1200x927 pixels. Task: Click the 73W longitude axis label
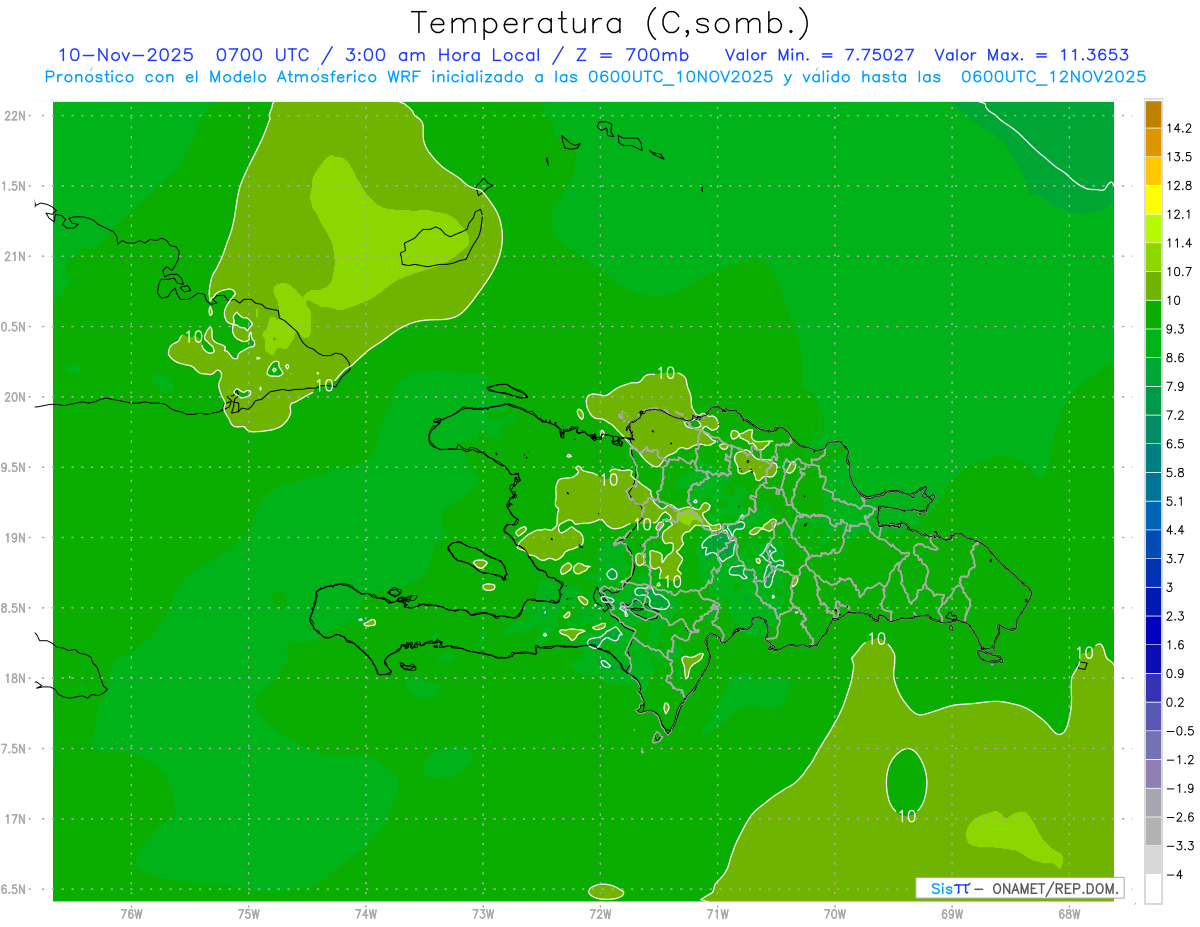(x=483, y=913)
